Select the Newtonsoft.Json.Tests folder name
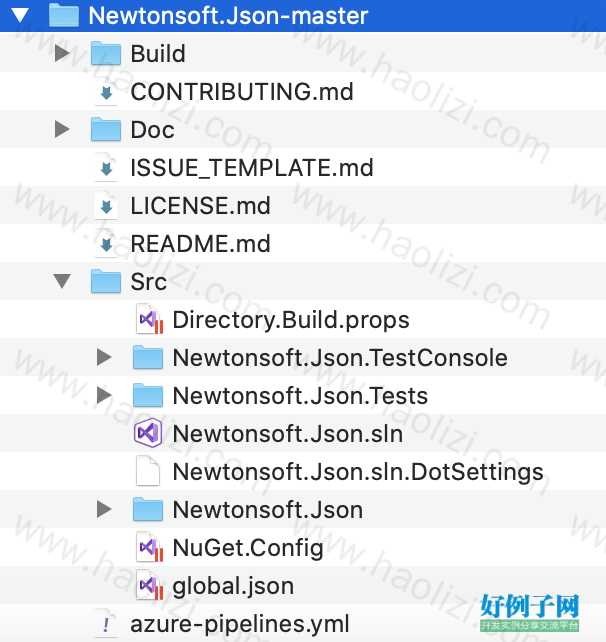 [x=300, y=396]
